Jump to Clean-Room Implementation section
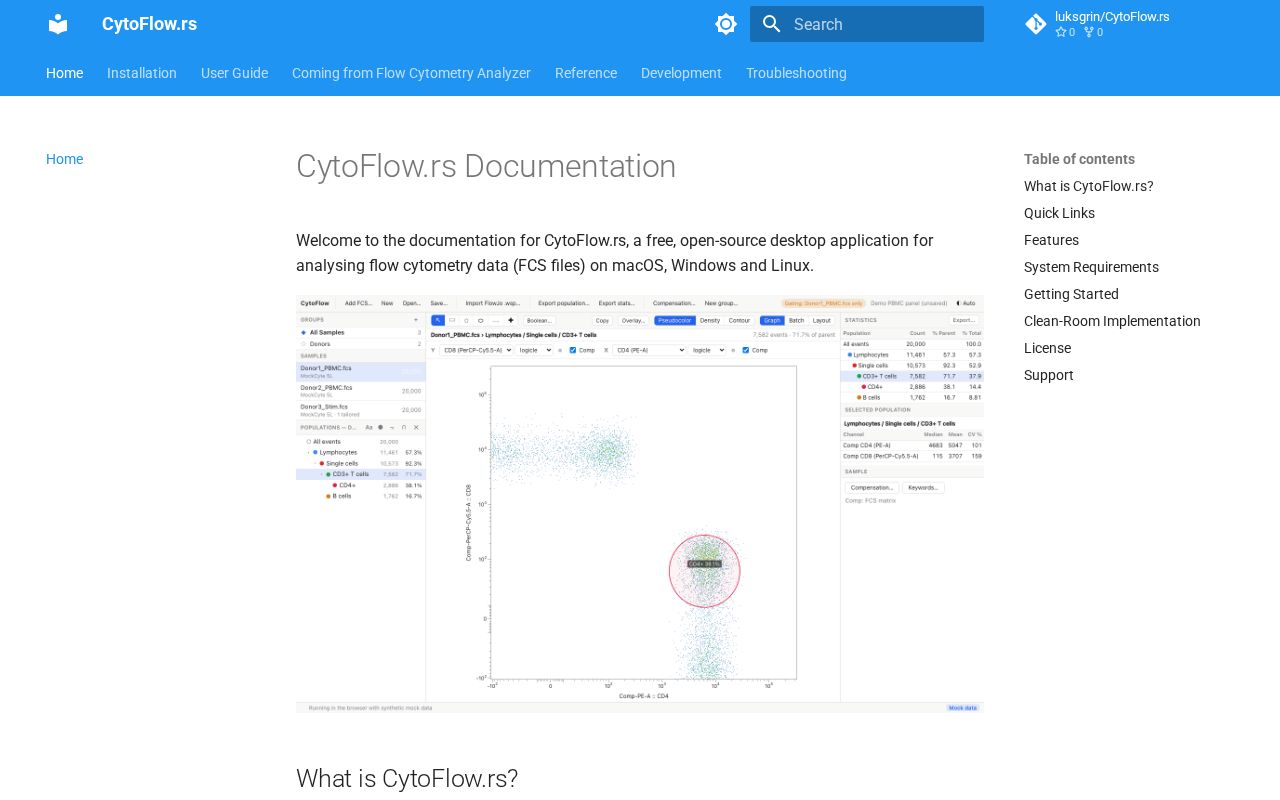Image resolution: width=1280 pixels, height=800 pixels. coord(1112,321)
